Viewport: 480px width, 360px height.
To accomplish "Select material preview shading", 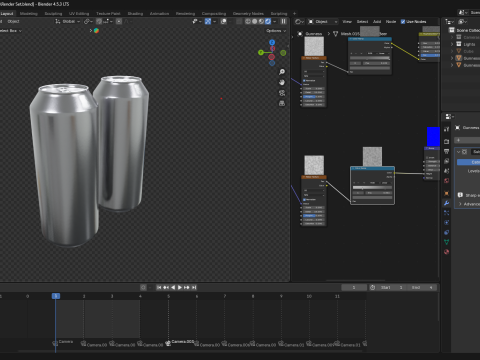I will 261,21.
